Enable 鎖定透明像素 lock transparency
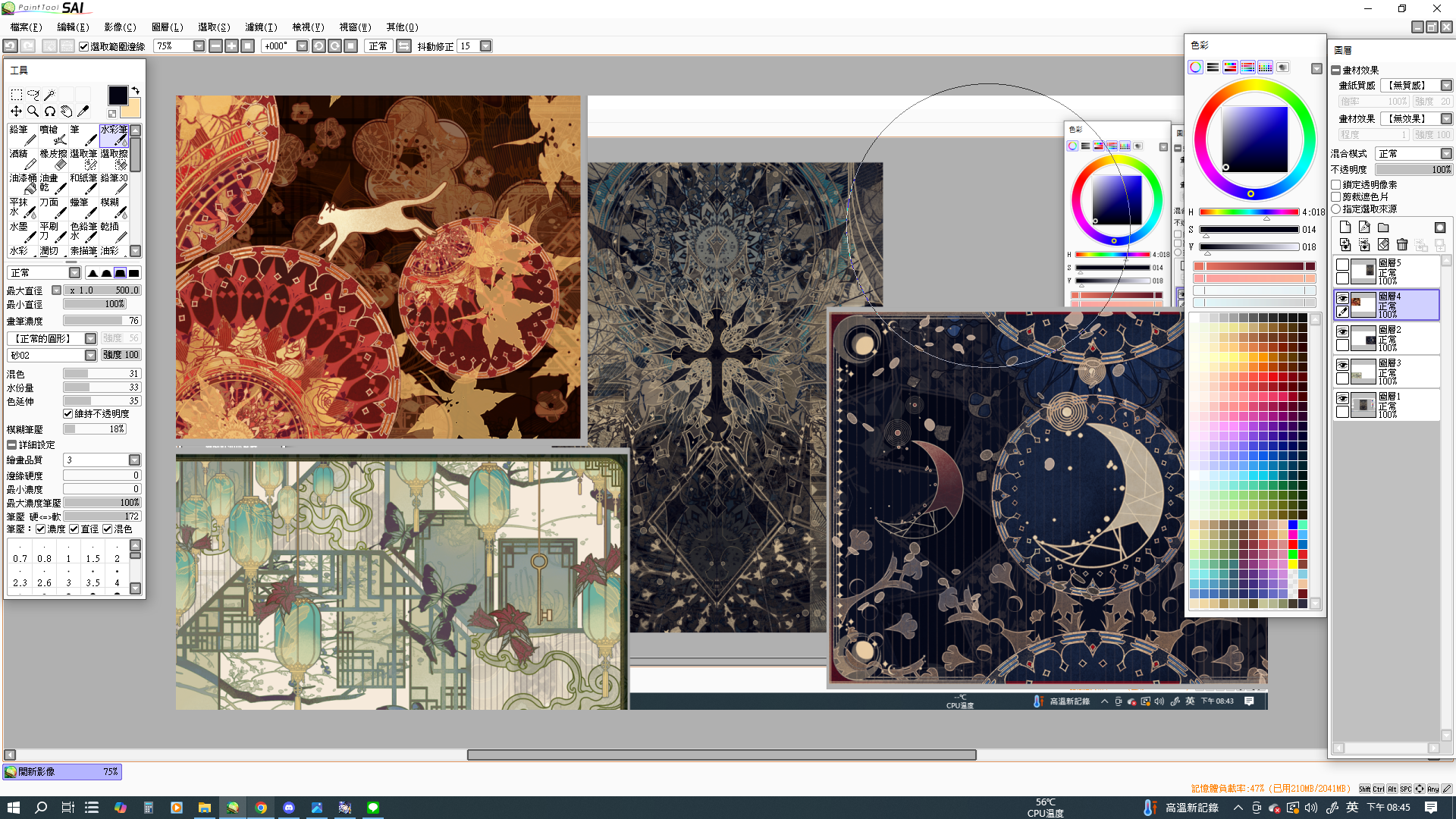The height and width of the screenshot is (819, 1456). click(x=1336, y=185)
